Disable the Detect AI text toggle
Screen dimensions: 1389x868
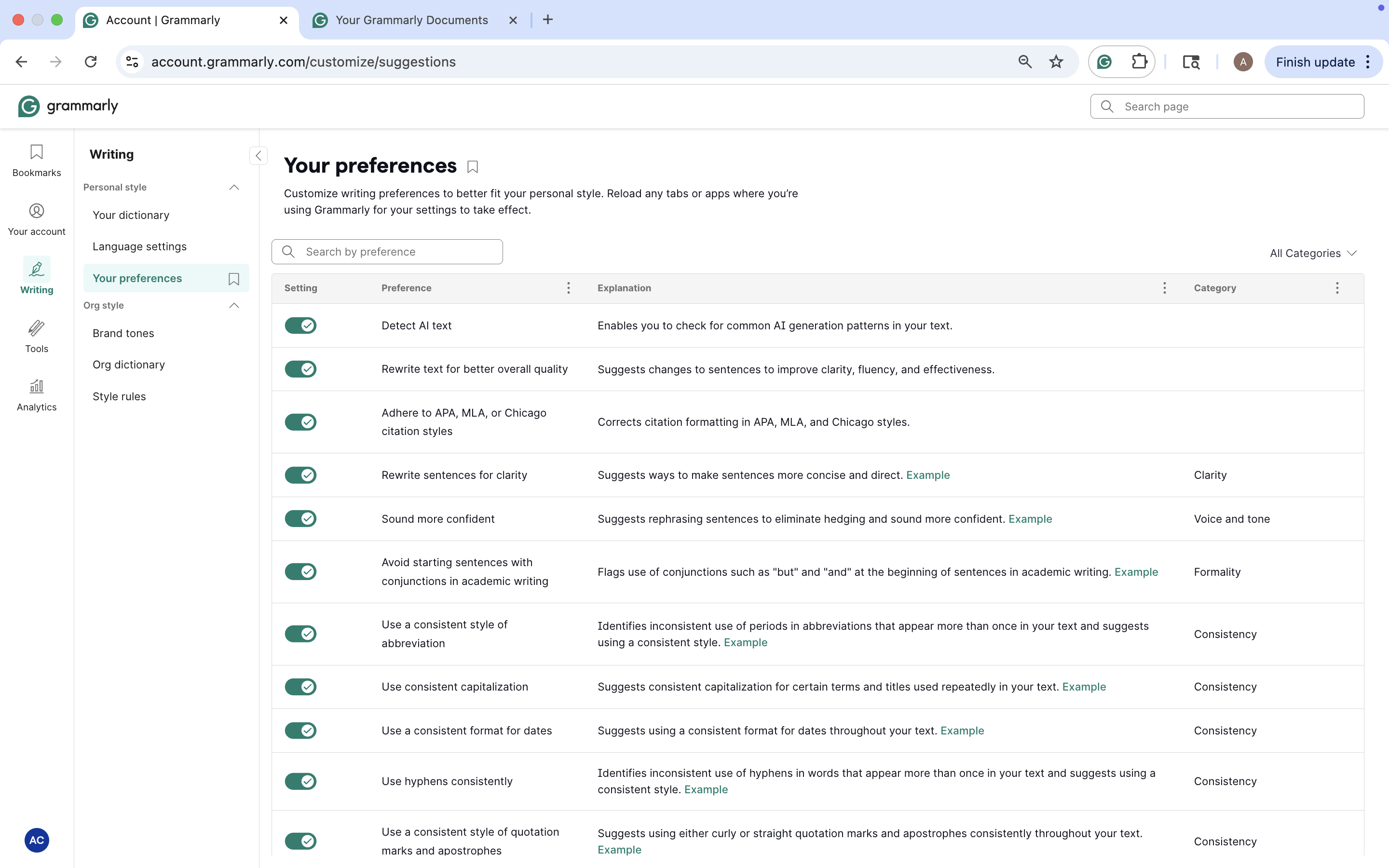(301, 325)
